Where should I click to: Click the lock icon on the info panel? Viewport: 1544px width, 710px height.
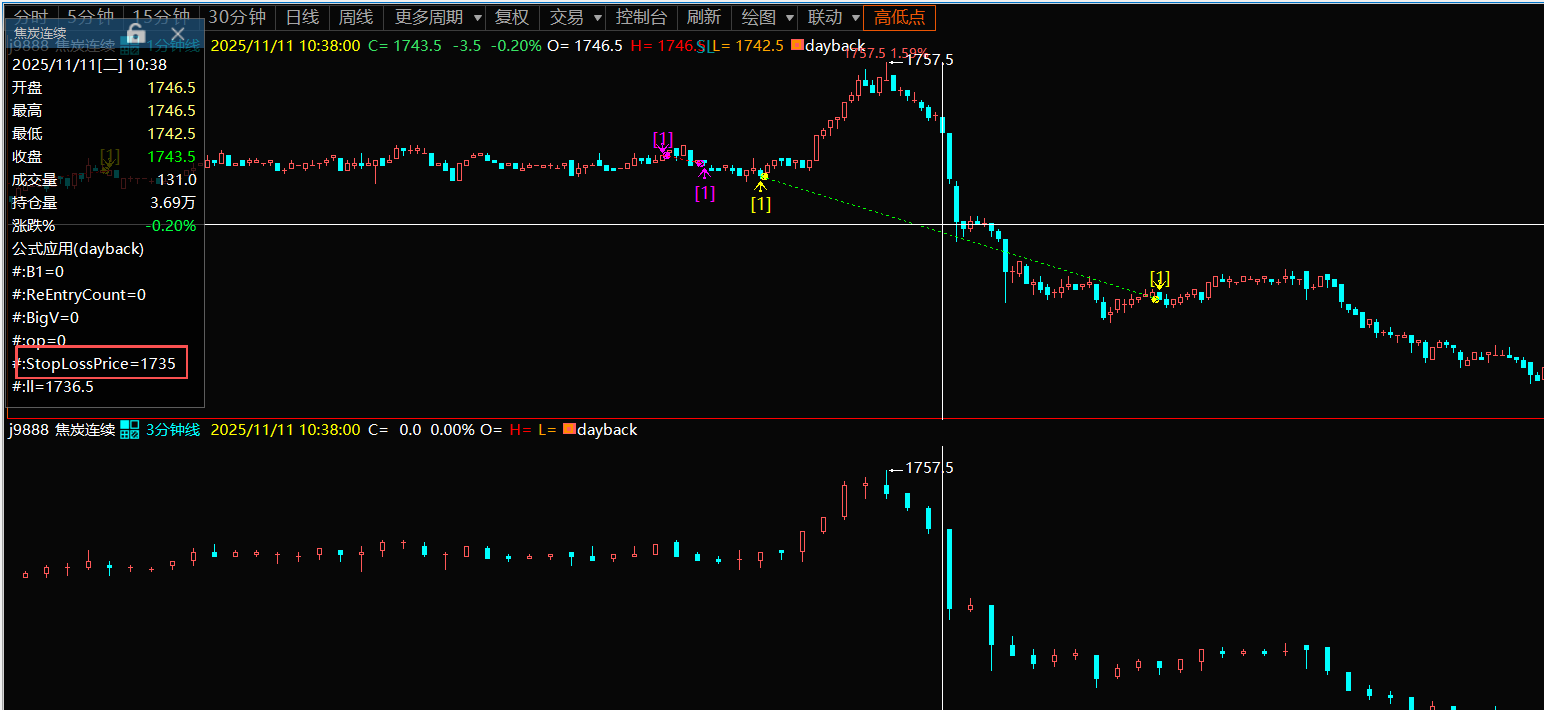pos(136,33)
